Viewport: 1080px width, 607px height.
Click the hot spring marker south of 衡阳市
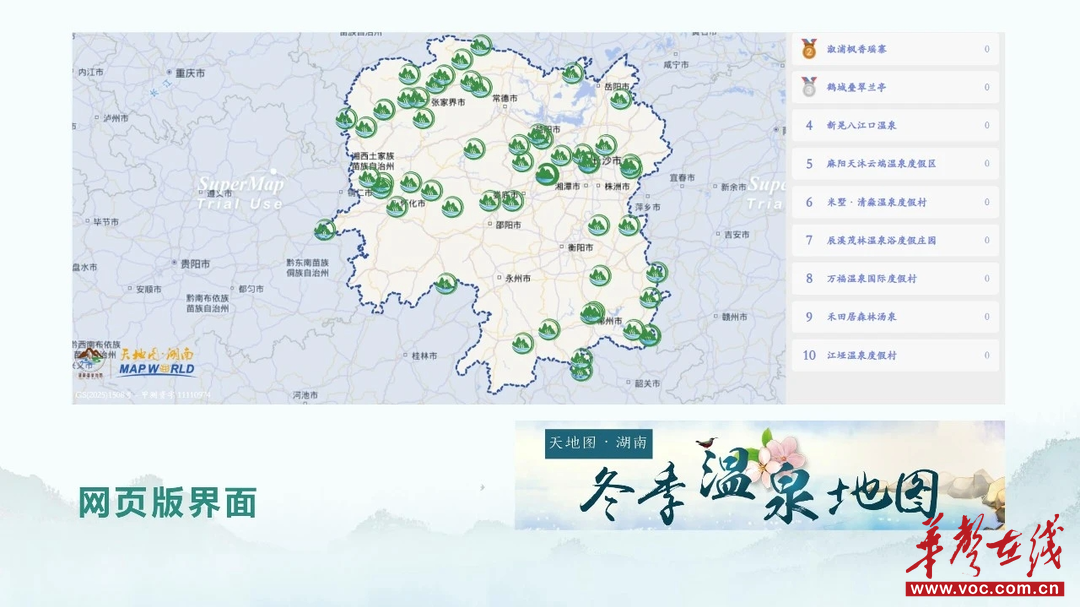[599, 274]
